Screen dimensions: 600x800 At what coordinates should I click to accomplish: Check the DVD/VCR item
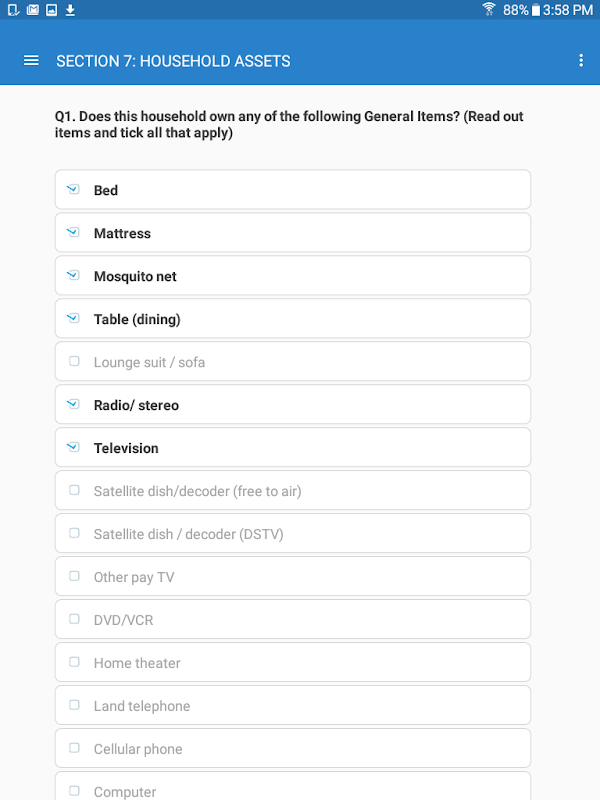(x=74, y=620)
